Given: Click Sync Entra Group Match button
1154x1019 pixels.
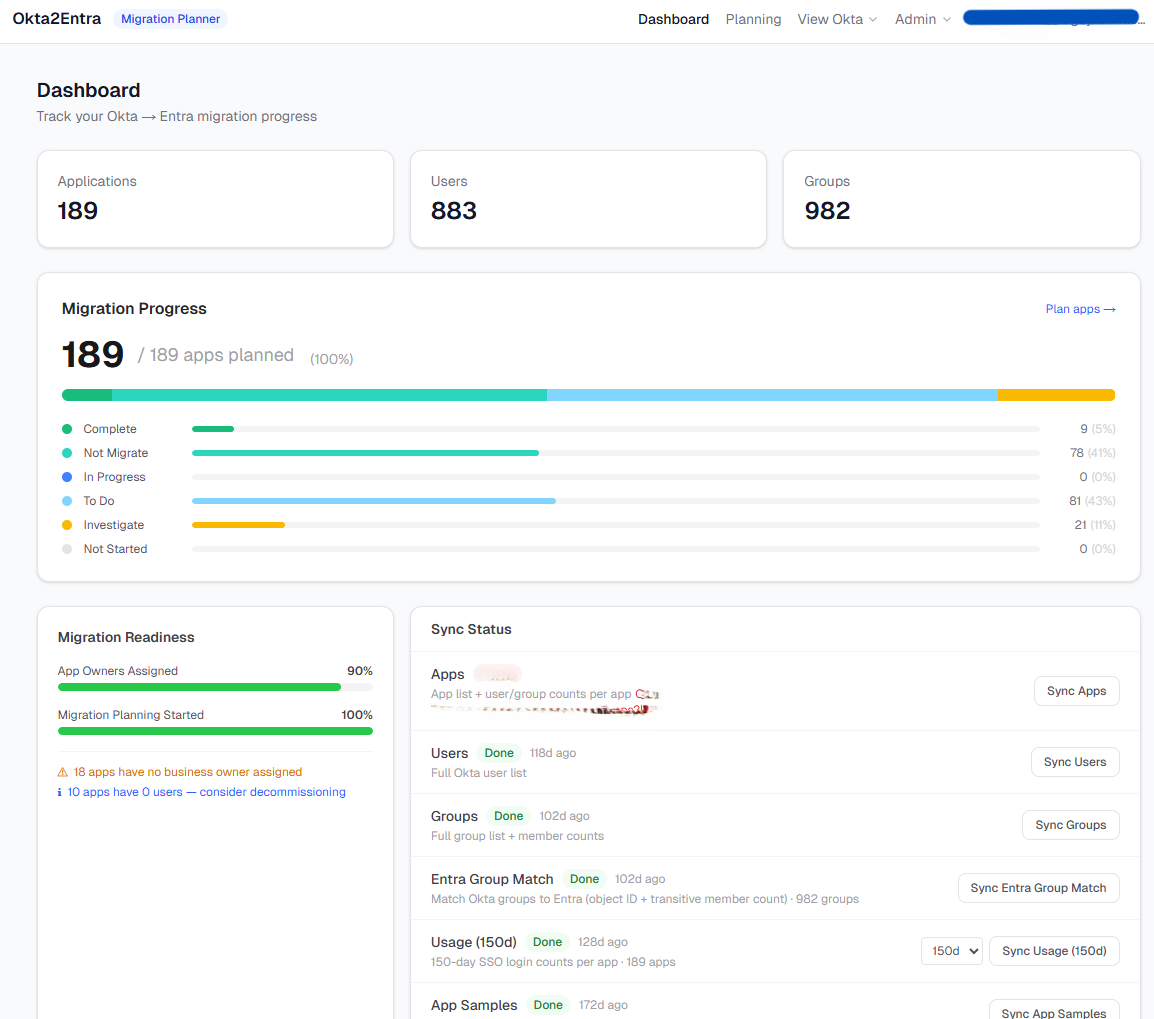Looking at the screenshot, I should tap(1038, 888).
